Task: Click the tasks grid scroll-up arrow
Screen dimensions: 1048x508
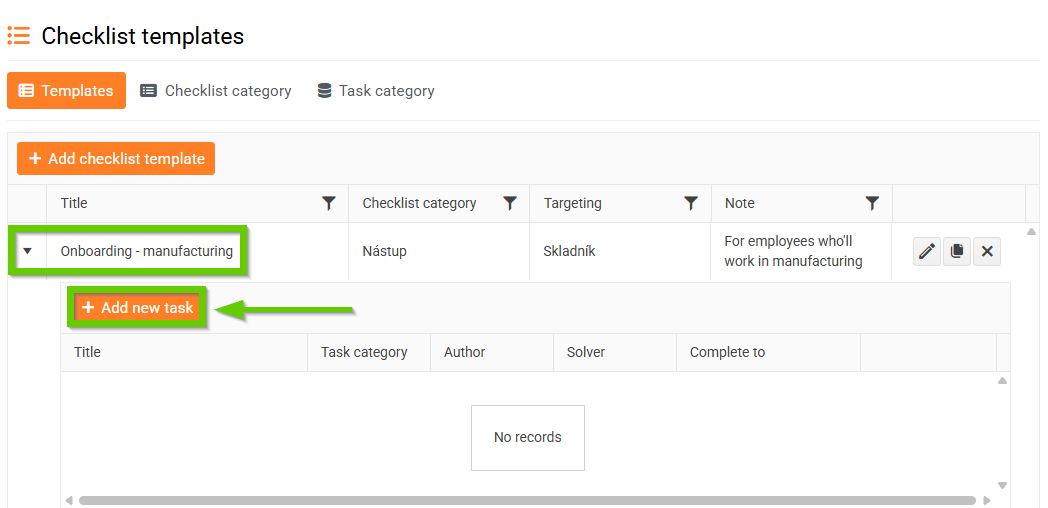Action: point(1002,381)
